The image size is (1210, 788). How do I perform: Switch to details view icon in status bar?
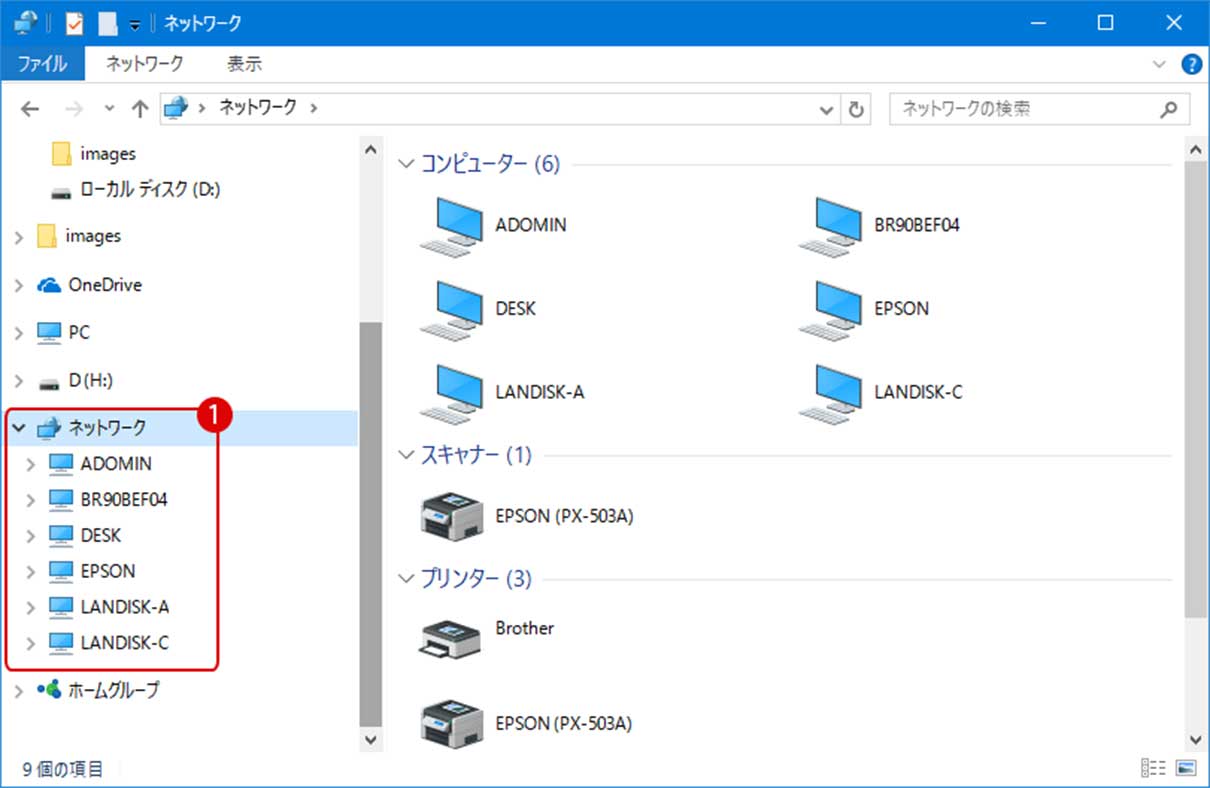coord(1153,768)
